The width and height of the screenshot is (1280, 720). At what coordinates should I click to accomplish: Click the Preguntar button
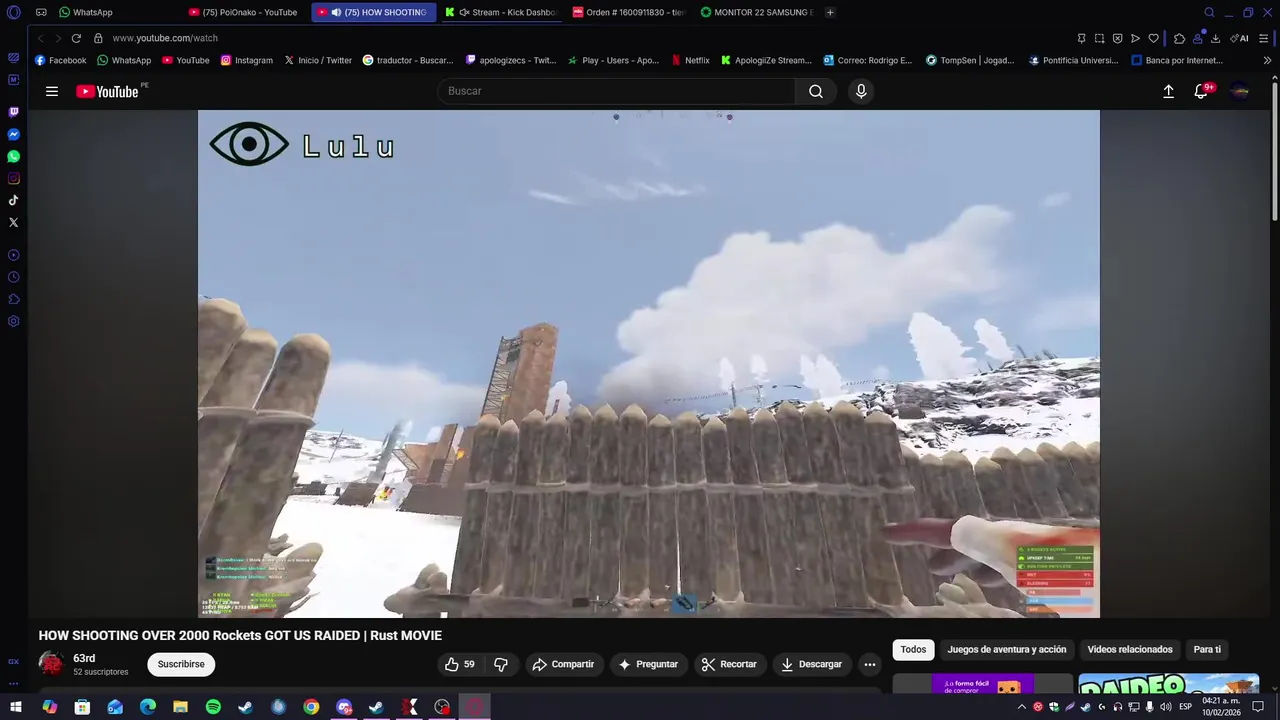(648, 664)
